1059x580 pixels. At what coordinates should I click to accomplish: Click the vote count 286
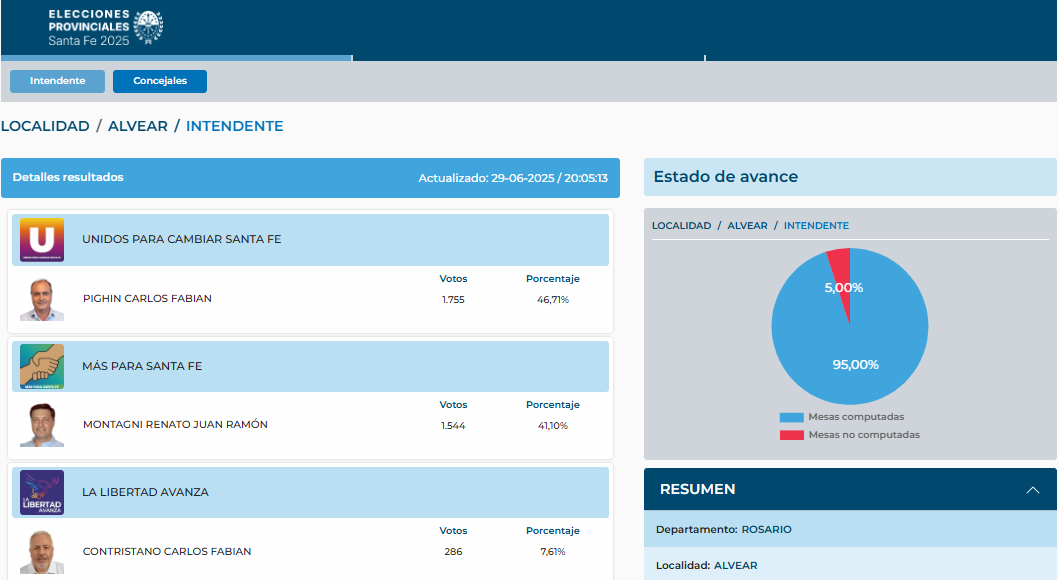(x=453, y=552)
